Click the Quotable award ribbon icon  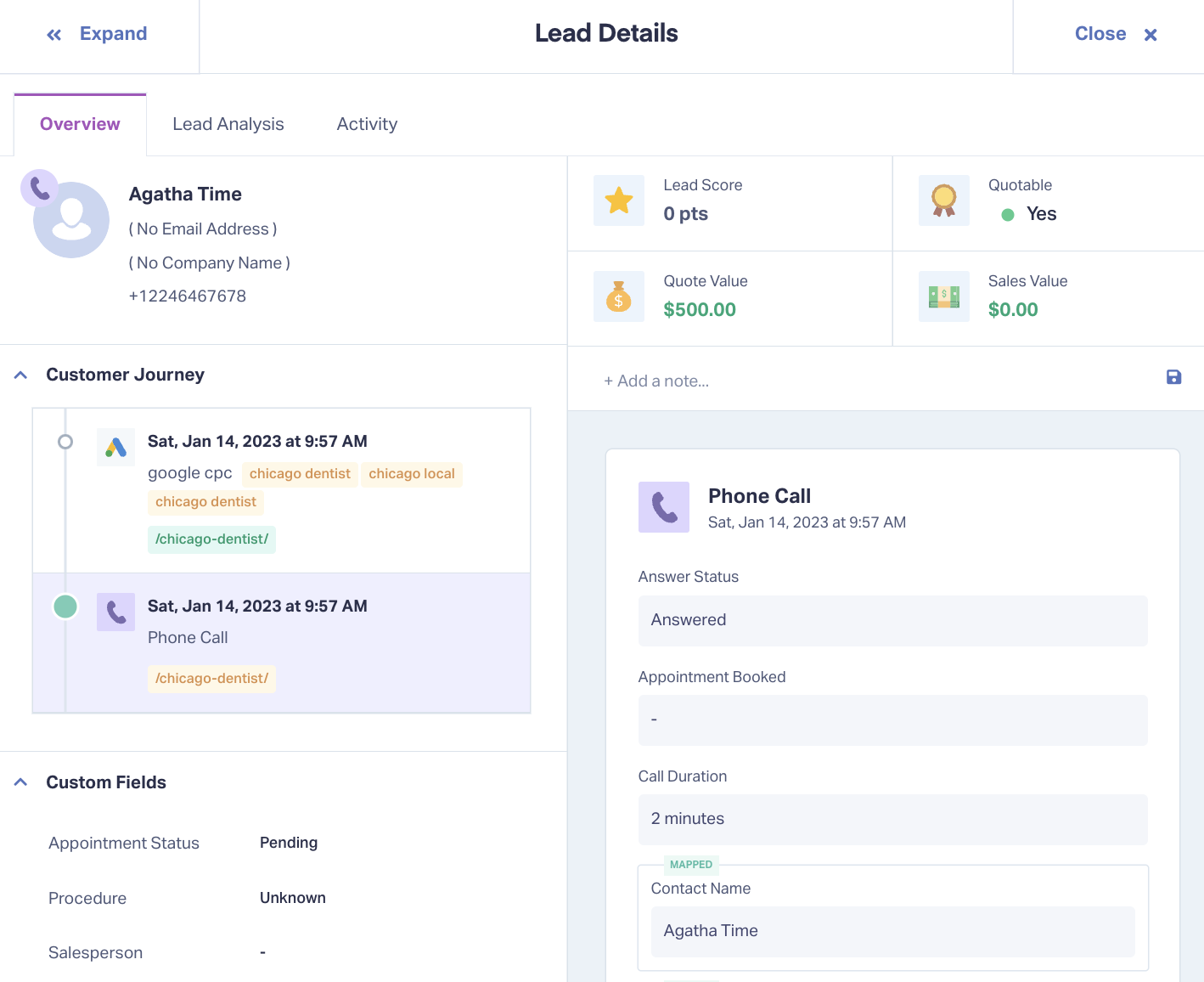pyautogui.click(x=944, y=200)
